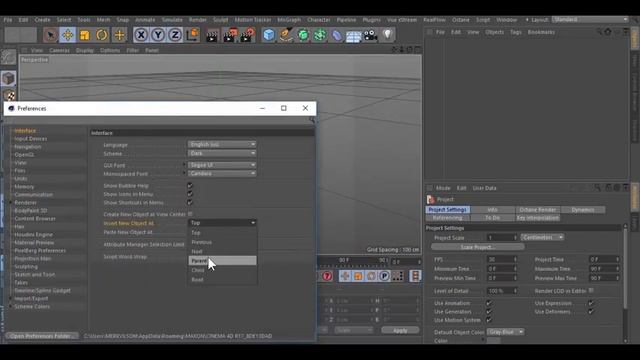Screen dimensions: 640x360
Task: Click the Scale Project button
Action: [x=478, y=247]
